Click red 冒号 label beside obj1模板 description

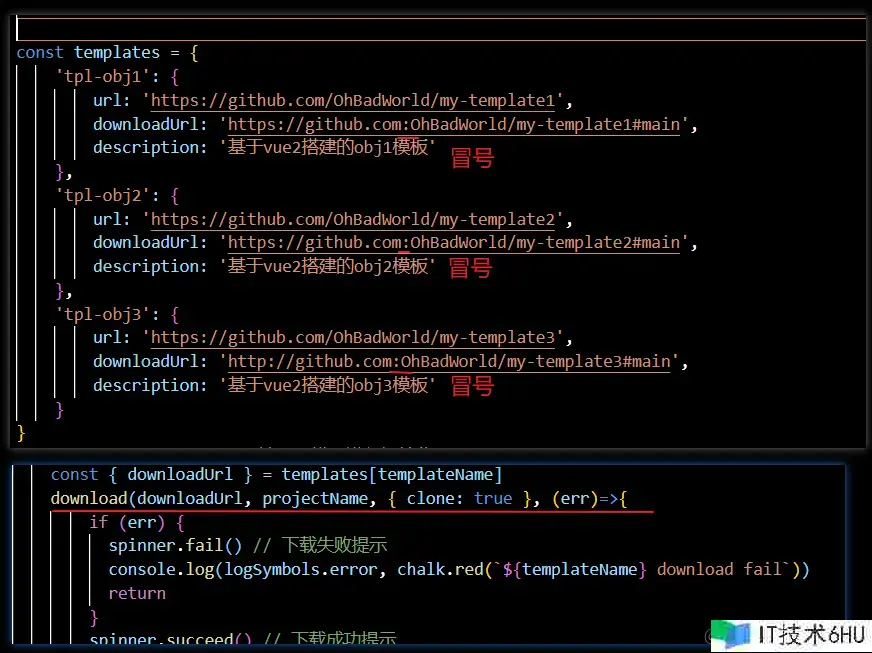pyautogui.click(x=472, y=157)
